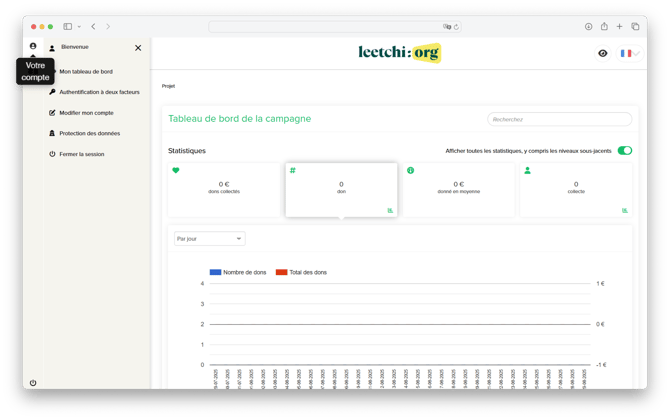Click the user icon beside Bienvenue
670x420 pixels.
[x=52, y=48]
